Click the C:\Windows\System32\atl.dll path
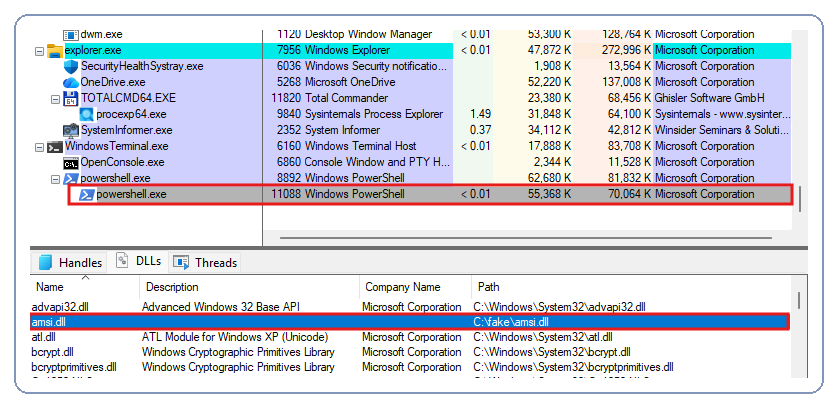838x408 pixels. (543, 337)
